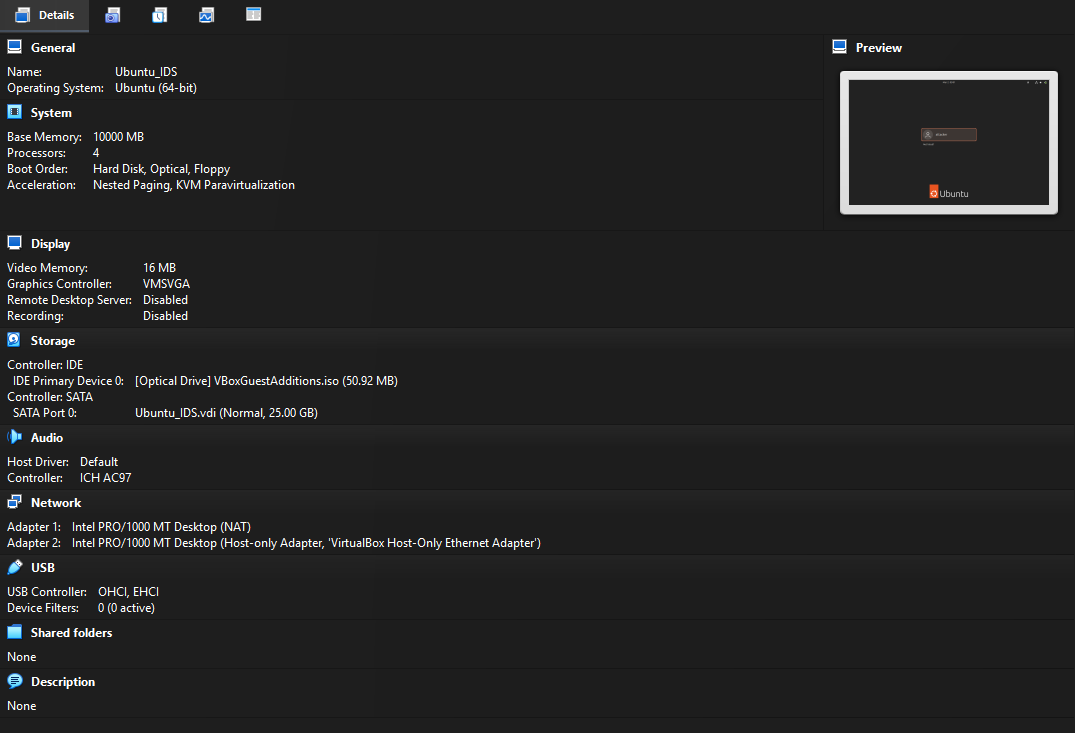The width and height of the screenshot is (1075, 733).
Task: Open Display settings via its heading
Action: tap(50, 243)
